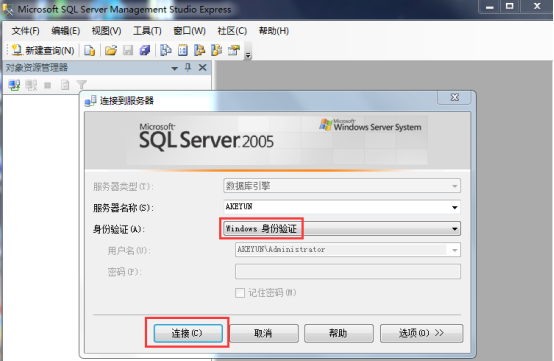Open the 编辑(E) menu
Screen dimensions: 554x361
point(65,31)
